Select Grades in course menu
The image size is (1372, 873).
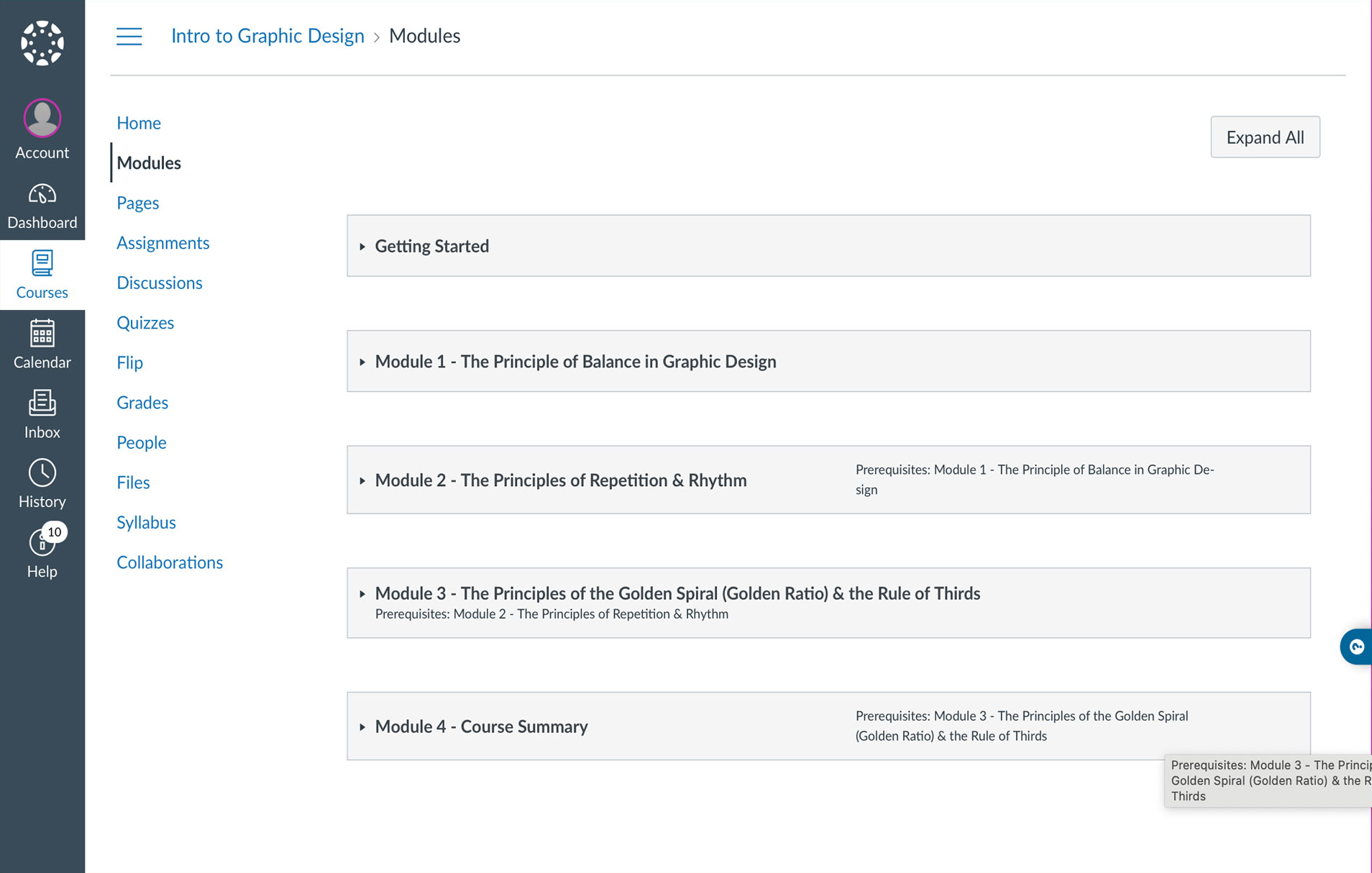pyautogui.click(x=142, y=403)
